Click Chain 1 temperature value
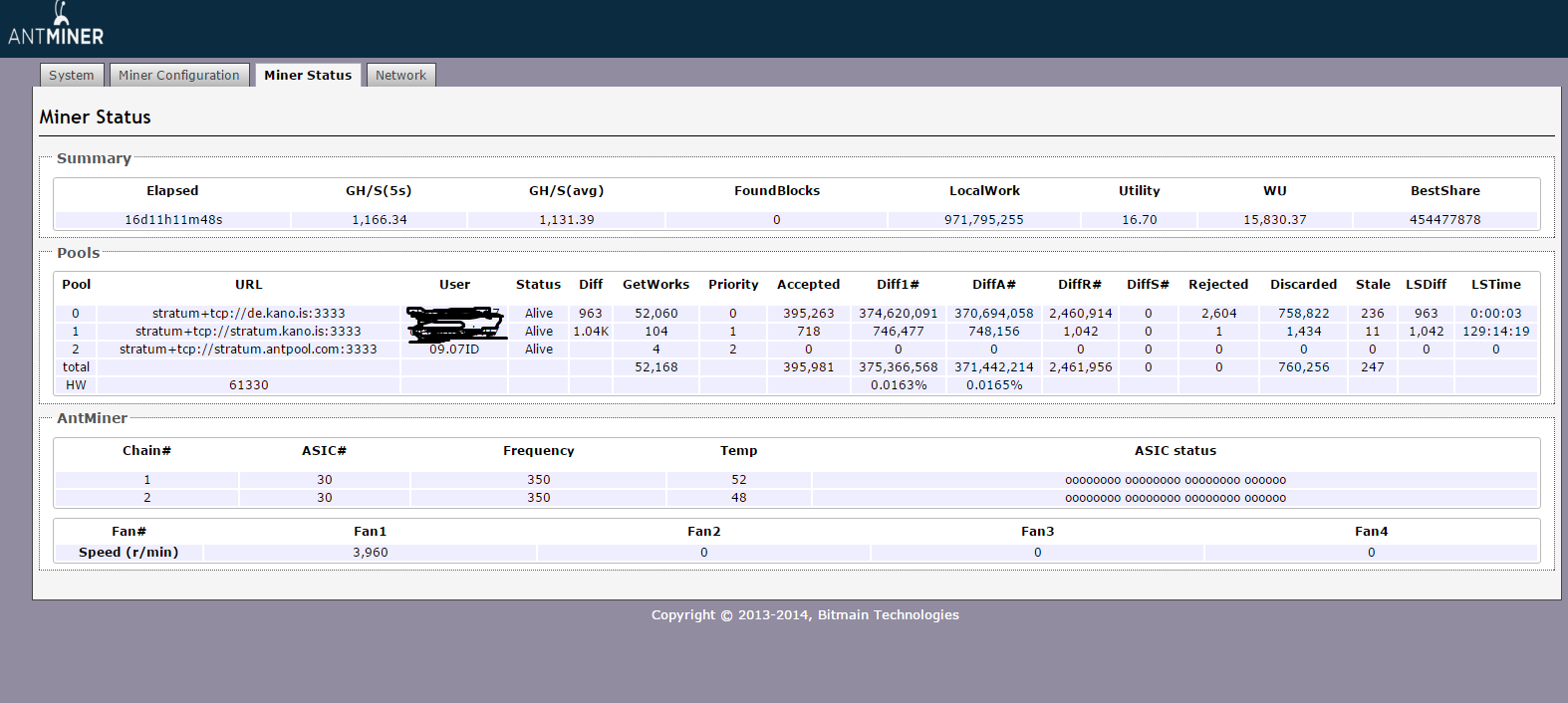This screenshot has height=703, width=1568. pos(739,480)
